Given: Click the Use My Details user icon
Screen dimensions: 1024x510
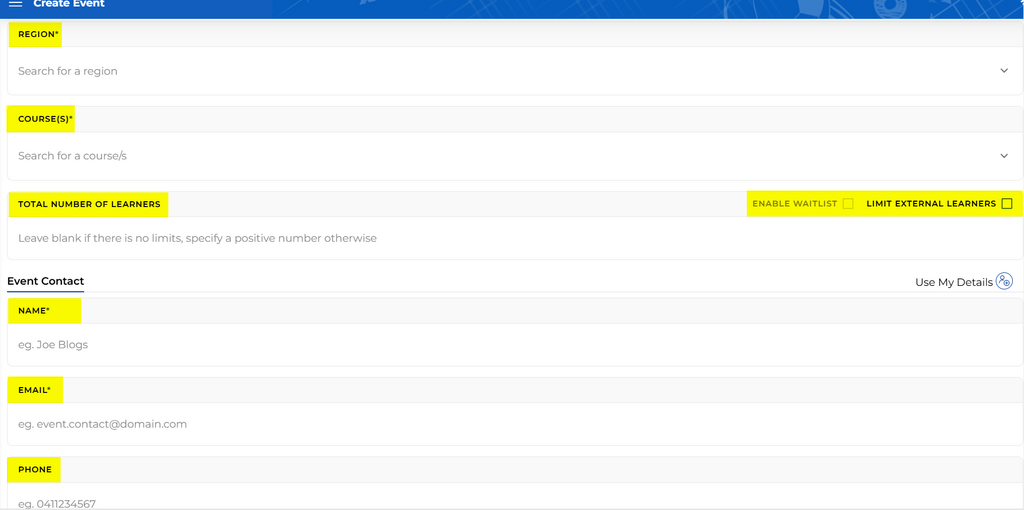Looking at the screenshot, I should (1004, 281).
